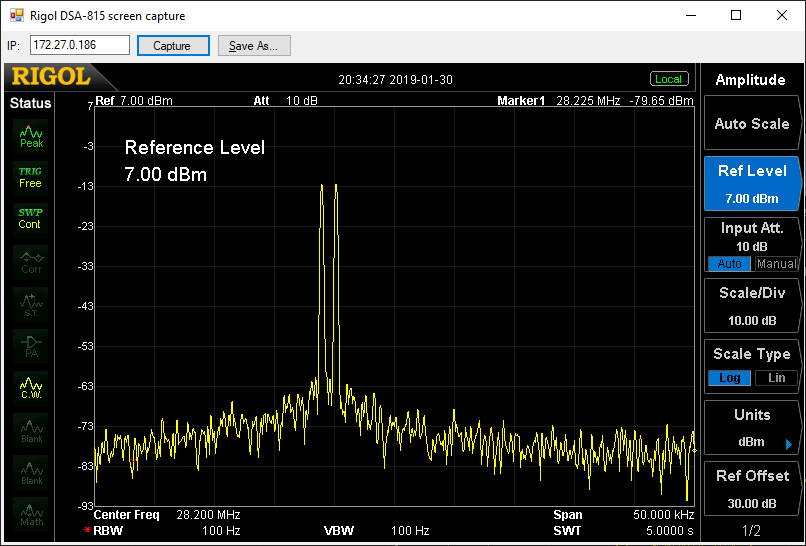Minimize the screen capture window
Viewport: 806px width, 546px height.
coord(691,15)
